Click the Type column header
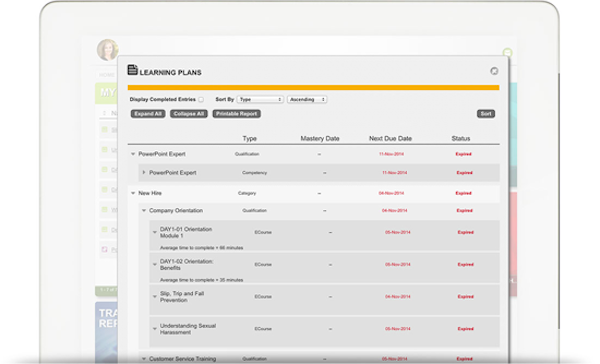This screenshot has height=364, width=600. pyautogui.click(x=249, y=139)
